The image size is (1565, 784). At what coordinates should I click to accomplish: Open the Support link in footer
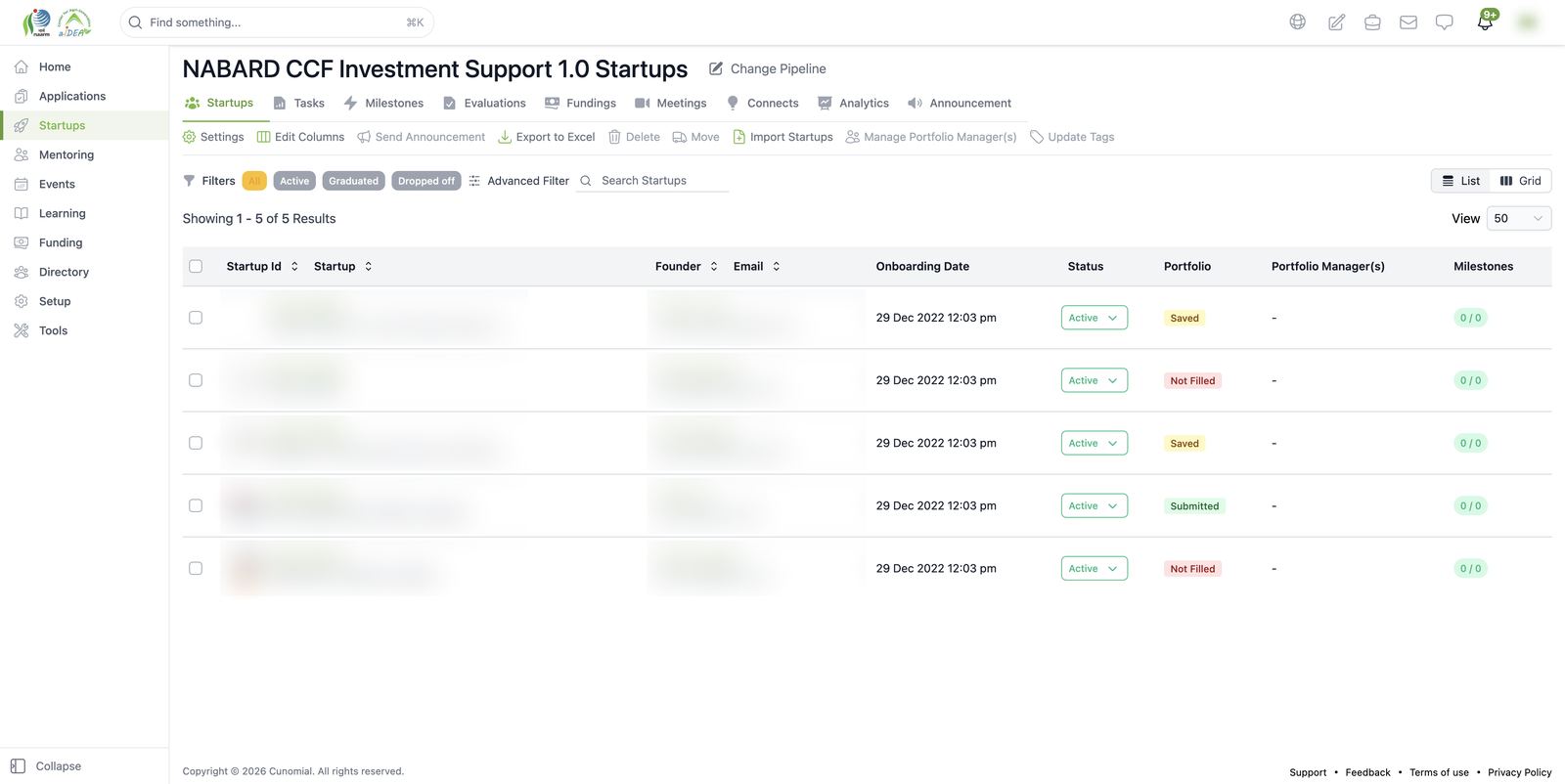click(1308, 772)
